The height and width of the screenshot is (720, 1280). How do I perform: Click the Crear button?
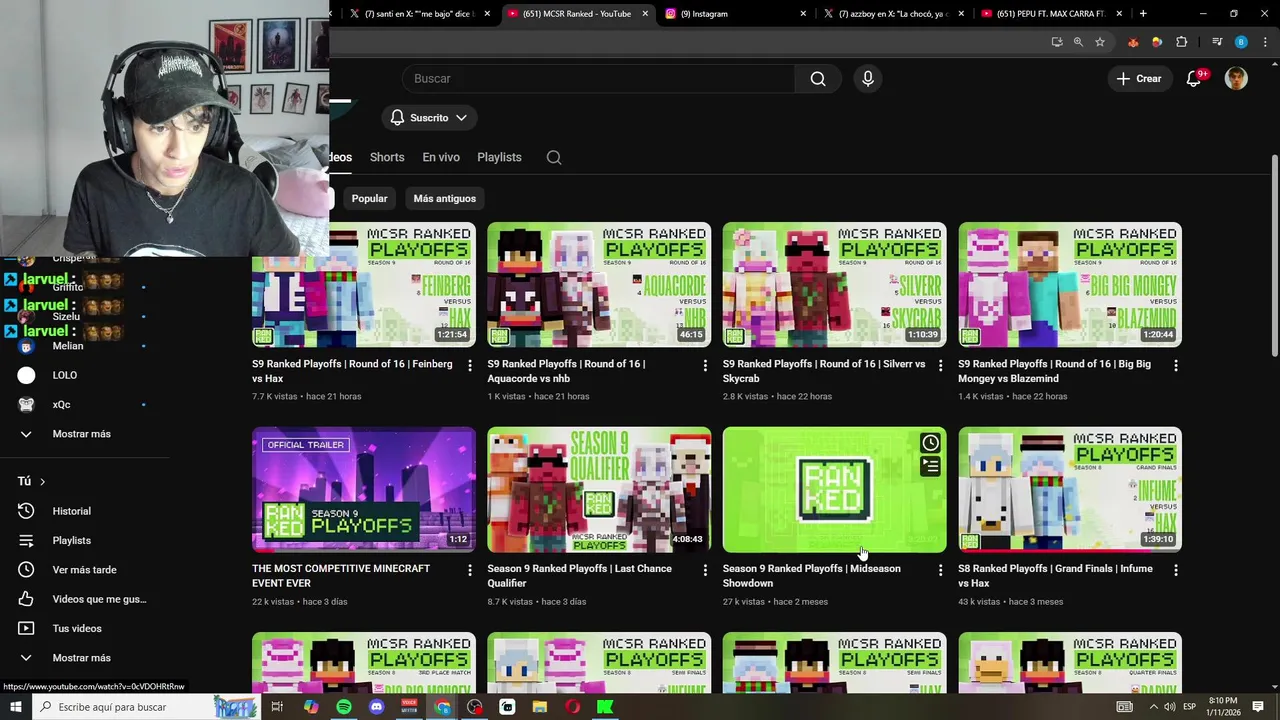point(1139,79)
